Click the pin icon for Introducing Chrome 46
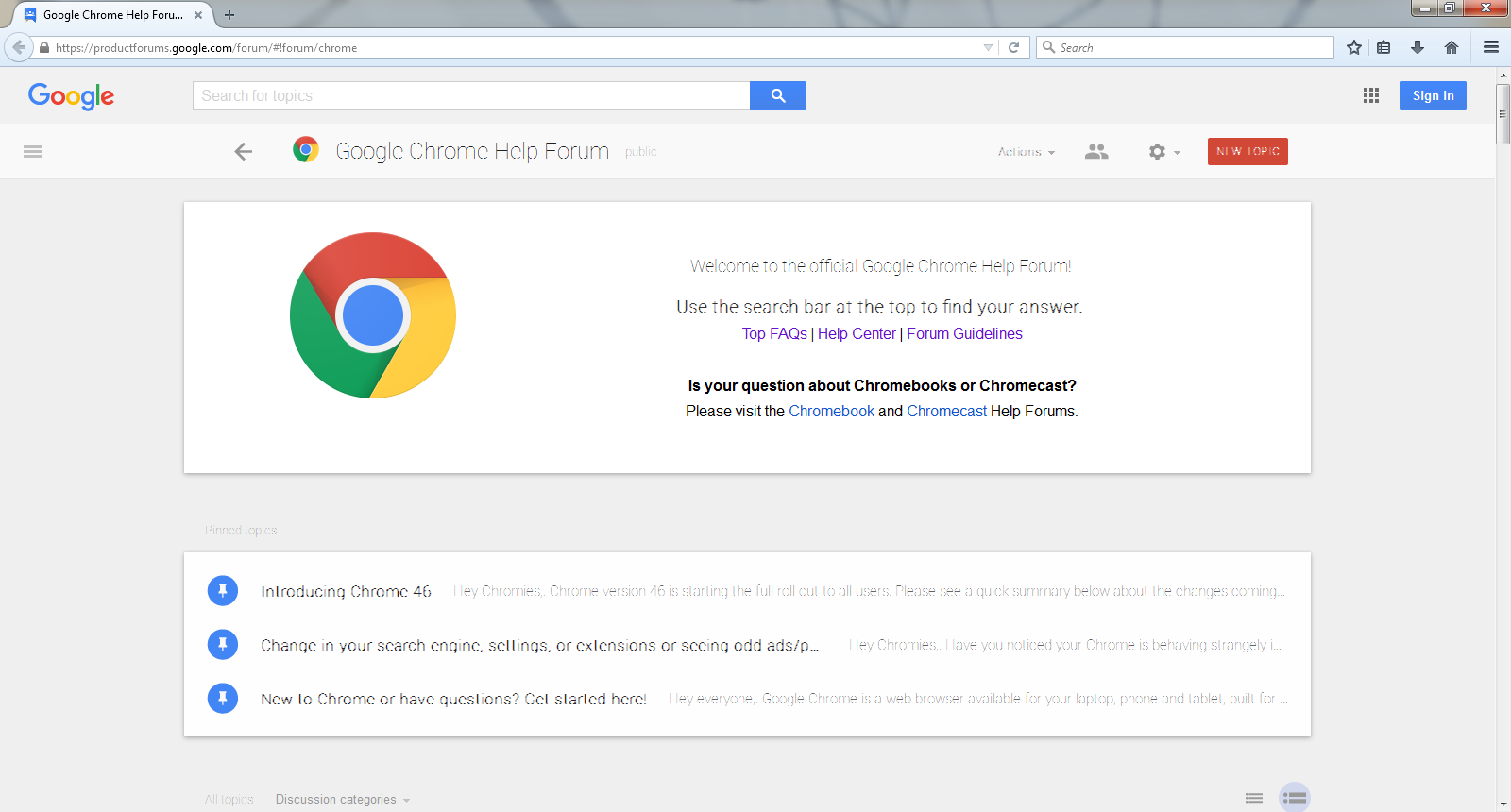This screenshot has width=1511, height=812. pos(223,591)
